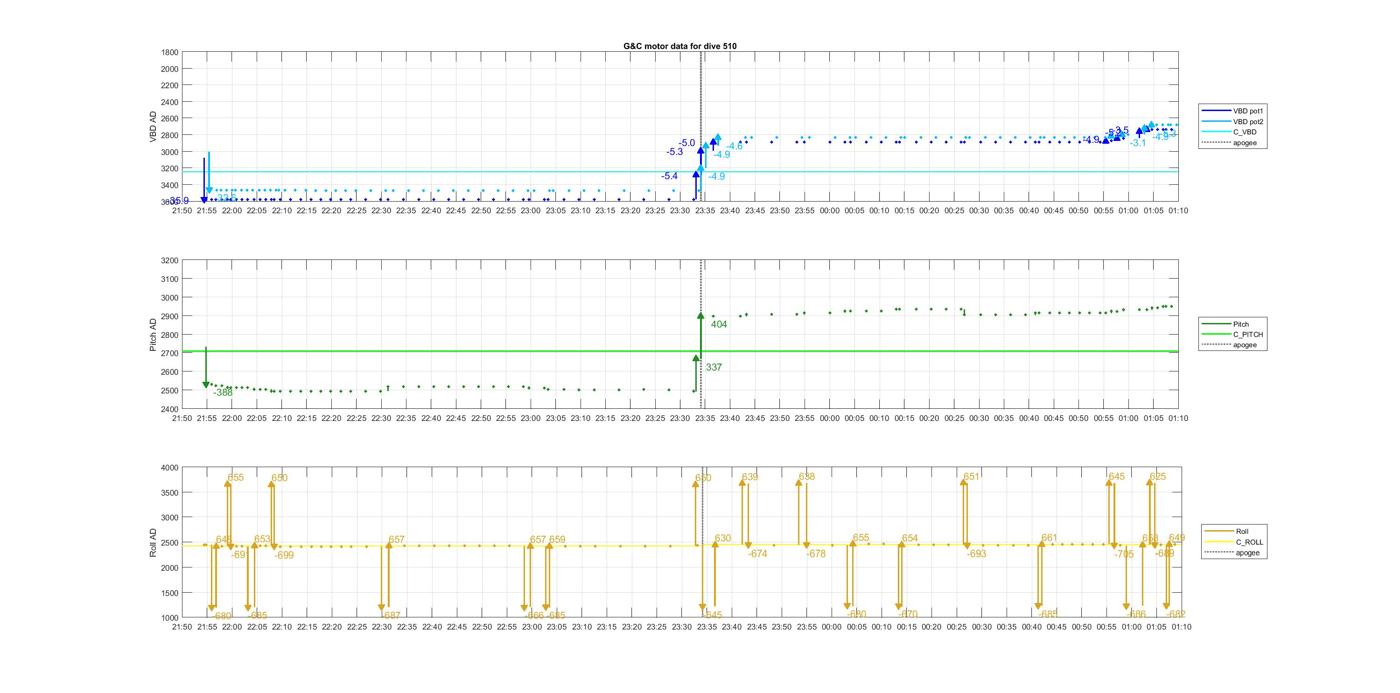Click the '-687' roll move label
This screenshot has width=1400, height=693.
tap(391, 616)
